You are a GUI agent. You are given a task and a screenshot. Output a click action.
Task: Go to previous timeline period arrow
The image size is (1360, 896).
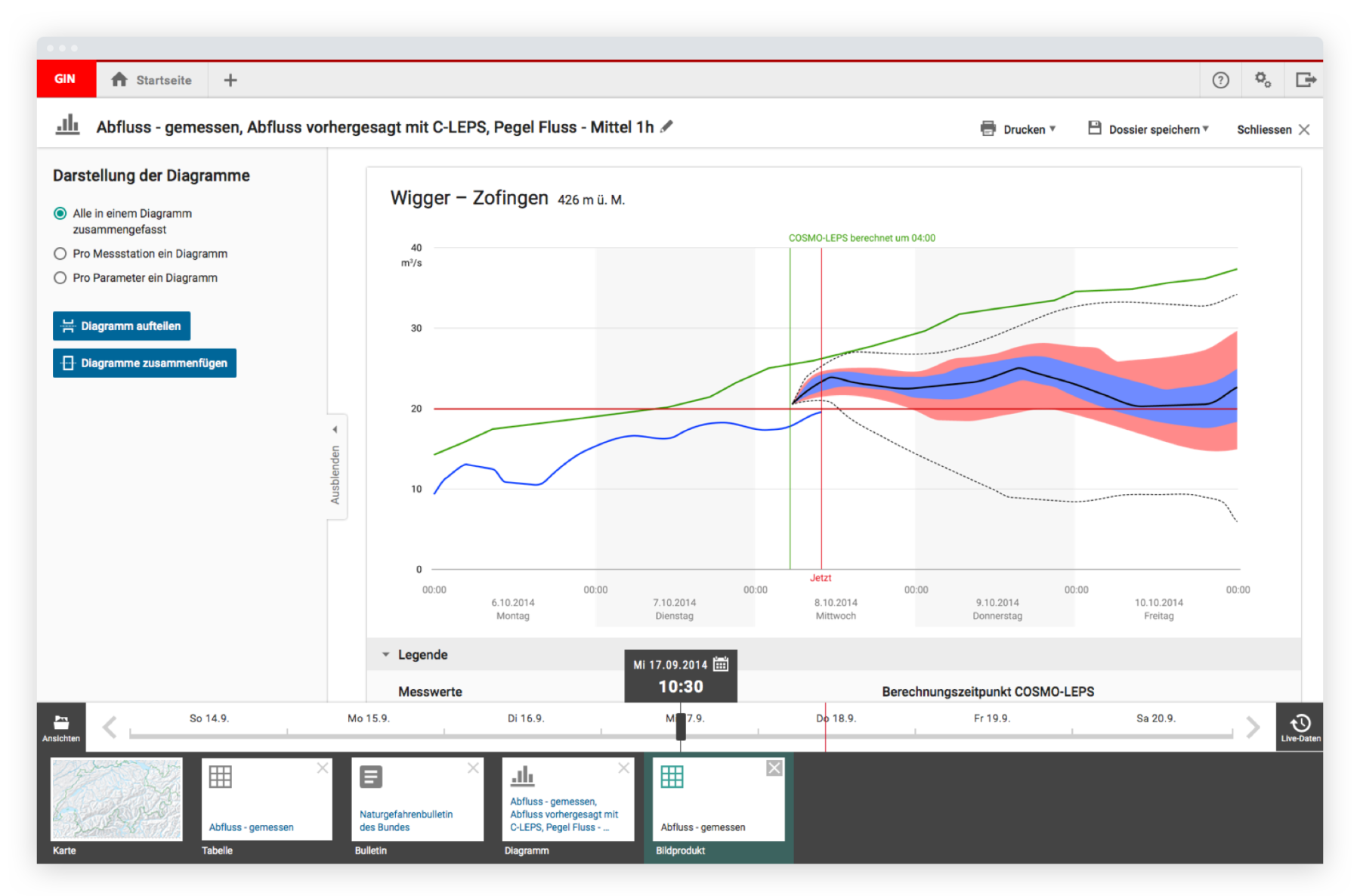[x=110, y=727]
